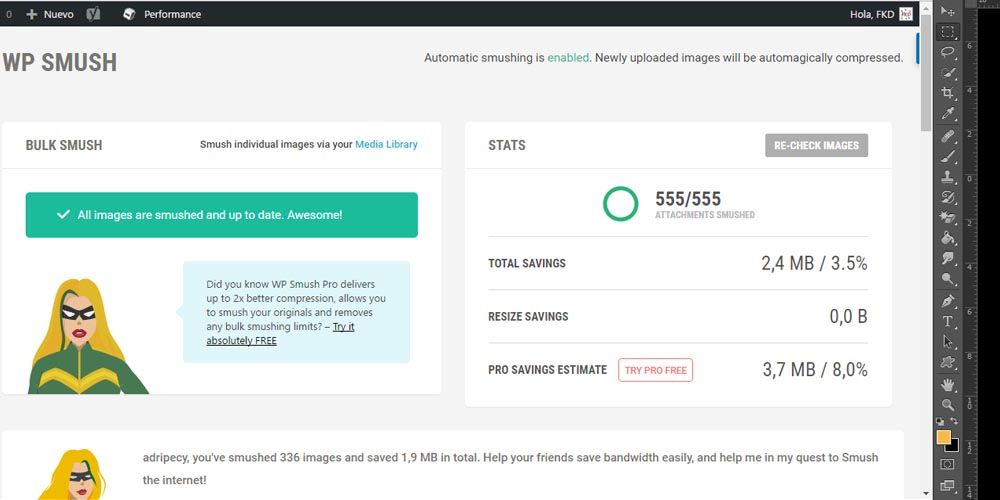Select the Pen tool
The width and height of the screenshot is (1000, 500).
[948, 300]
